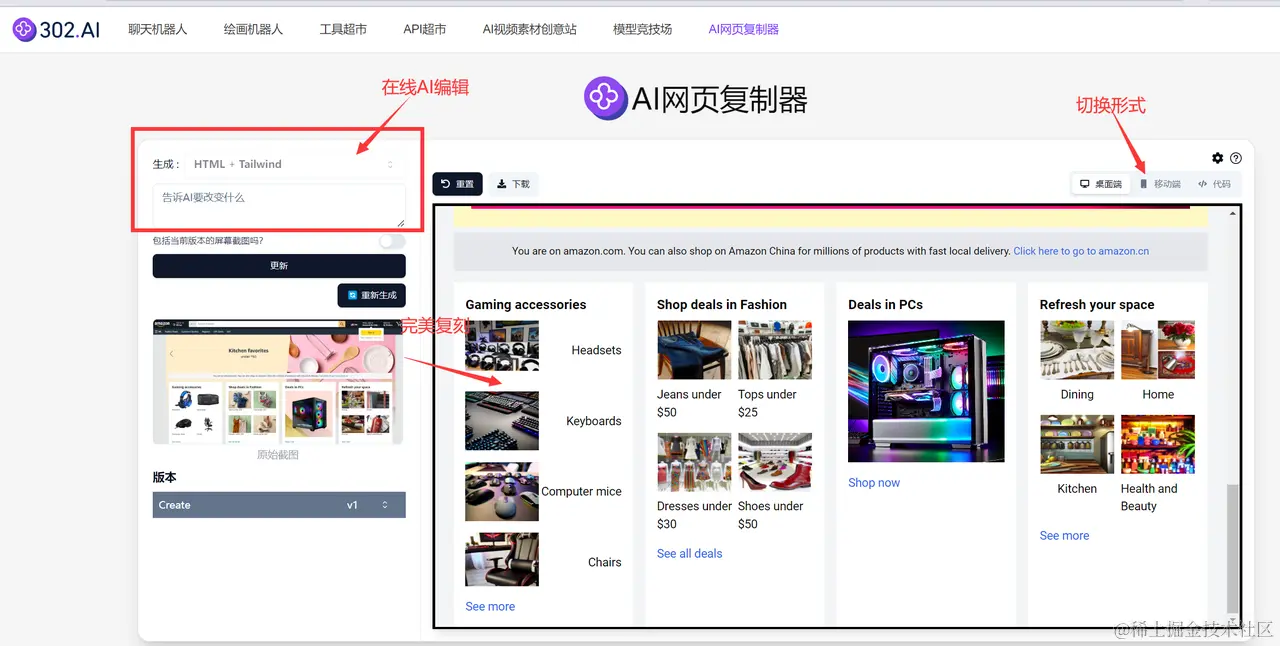Click the Chairs product image
This screenshot has height=646, width=1280.
pyautogui.click(x=502, y=559)
